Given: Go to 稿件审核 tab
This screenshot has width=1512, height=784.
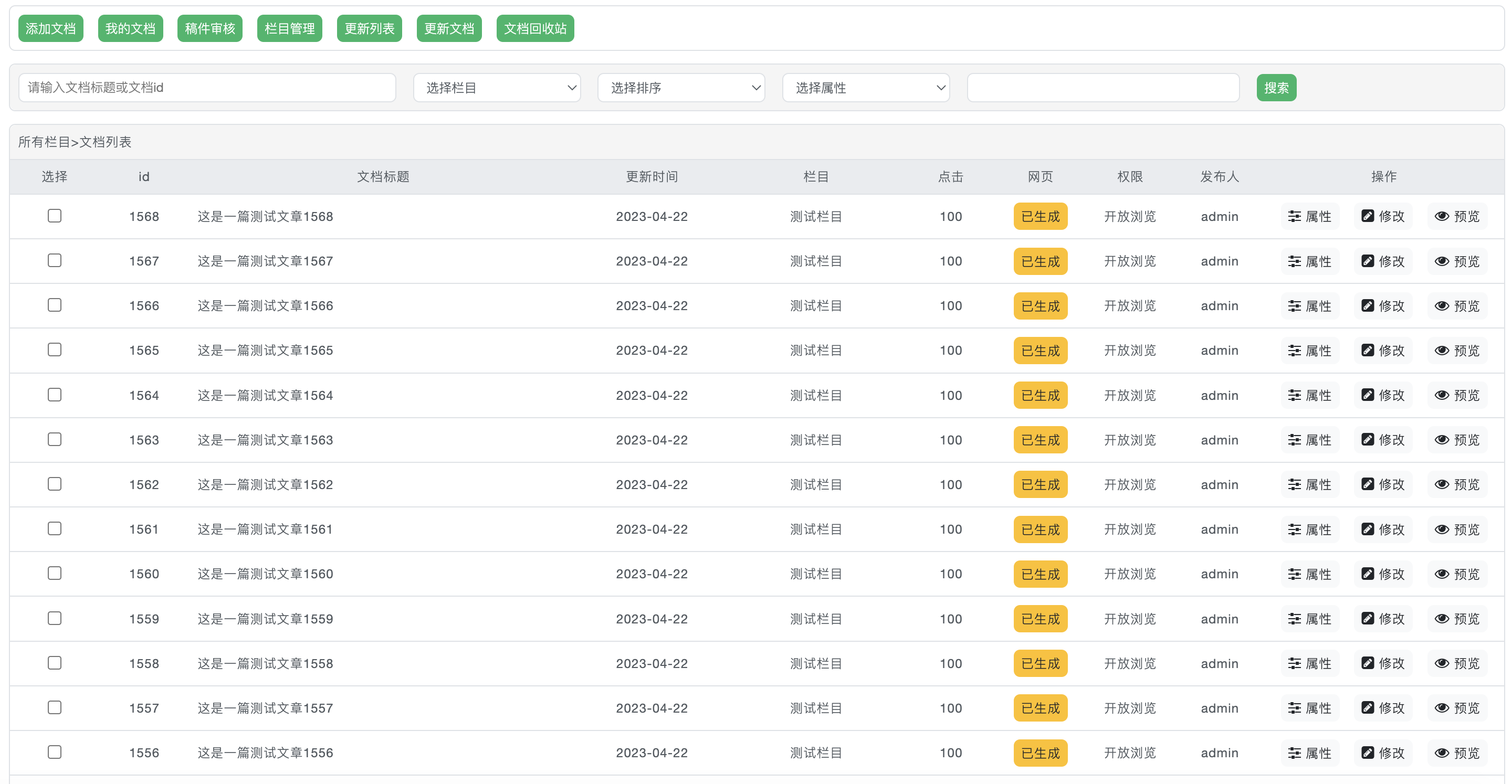Looking at the screenshot, I should (x=209, y=29).
